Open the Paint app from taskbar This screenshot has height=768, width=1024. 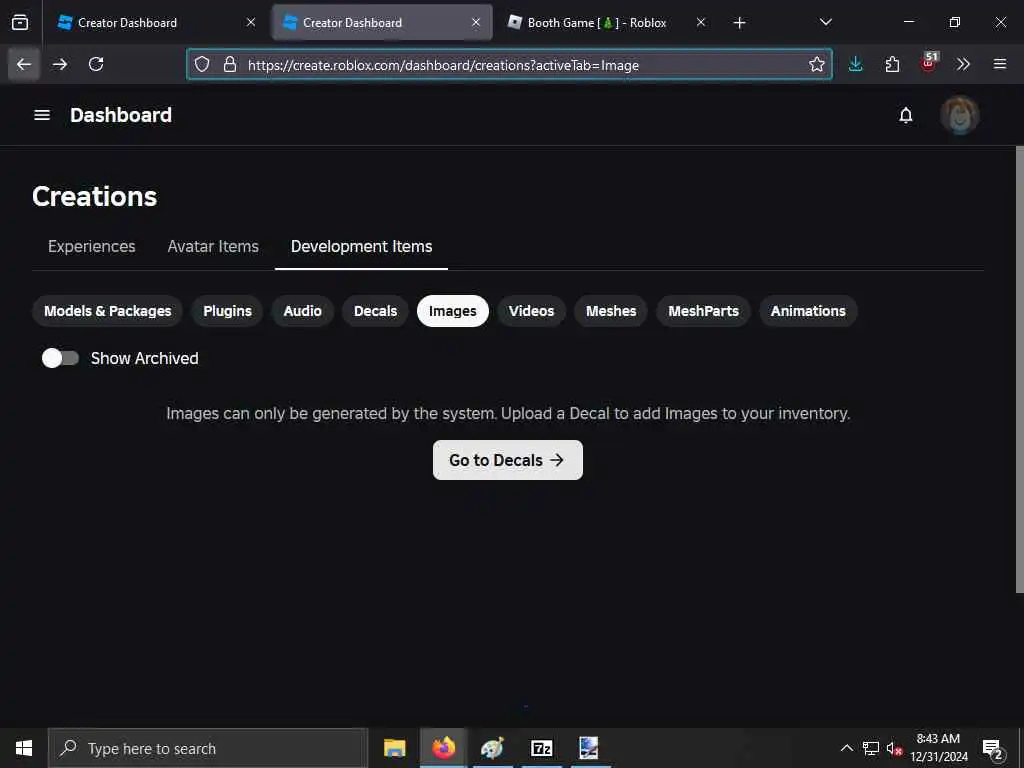[492, 748]
